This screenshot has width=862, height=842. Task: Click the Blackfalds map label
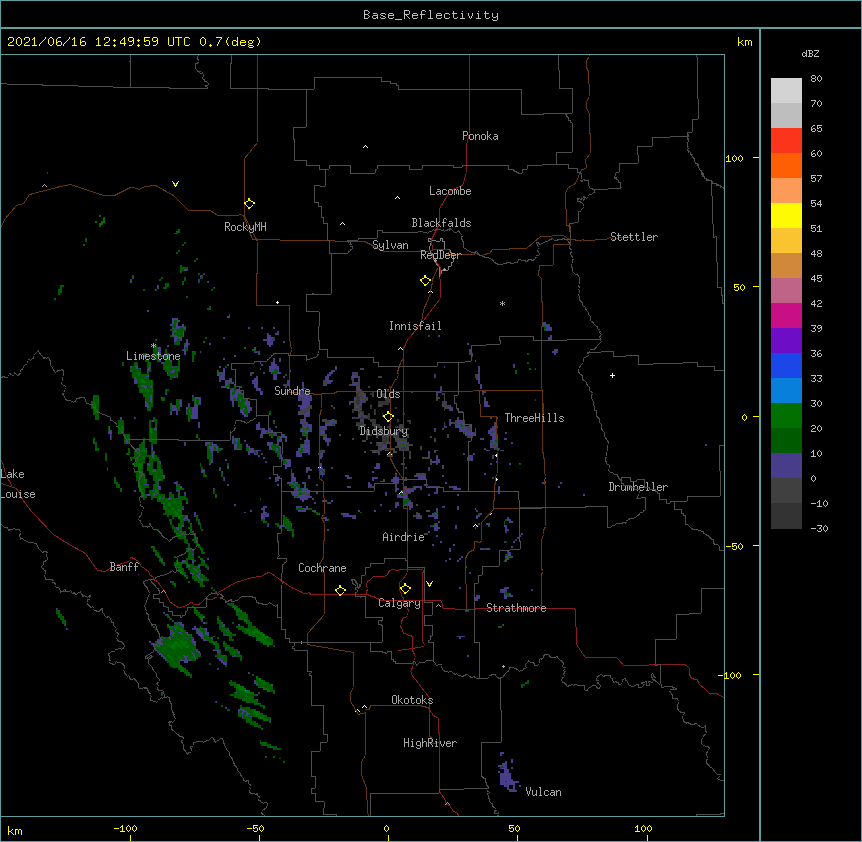pos(441,223)
